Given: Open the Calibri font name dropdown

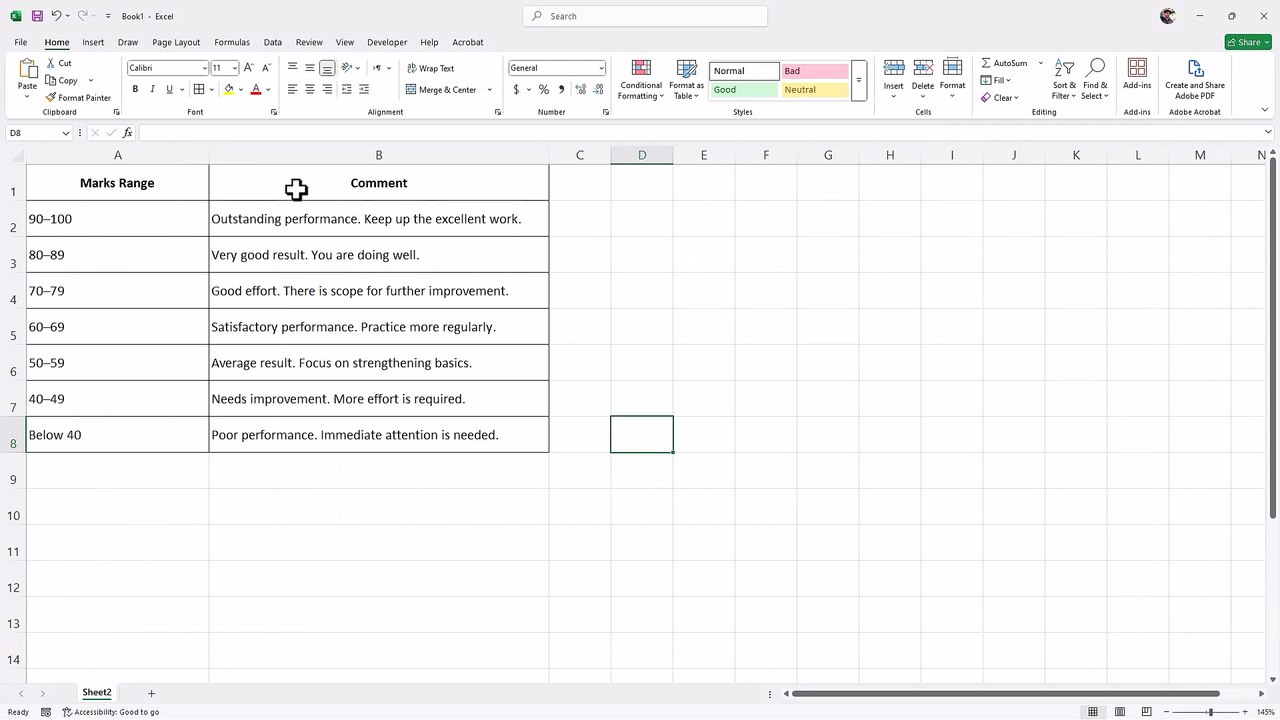Looking at the screenshot, I should [x=204, y=68].
